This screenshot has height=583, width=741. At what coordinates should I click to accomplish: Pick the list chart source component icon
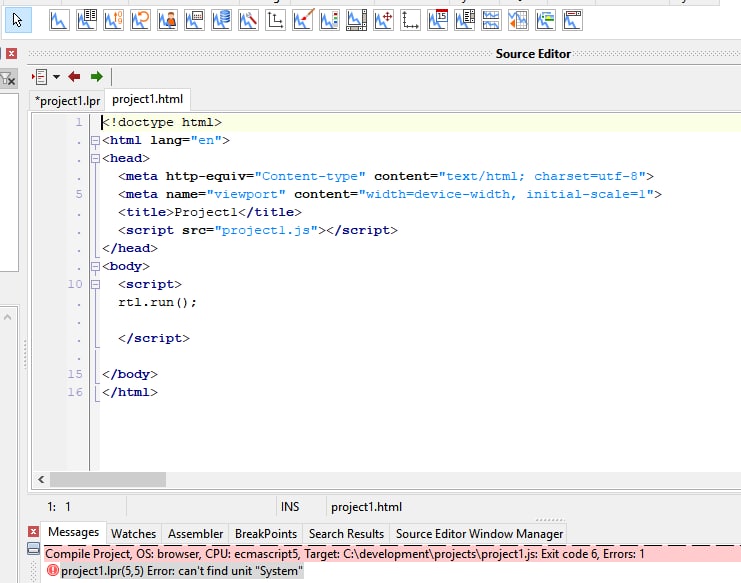(86, 20)
